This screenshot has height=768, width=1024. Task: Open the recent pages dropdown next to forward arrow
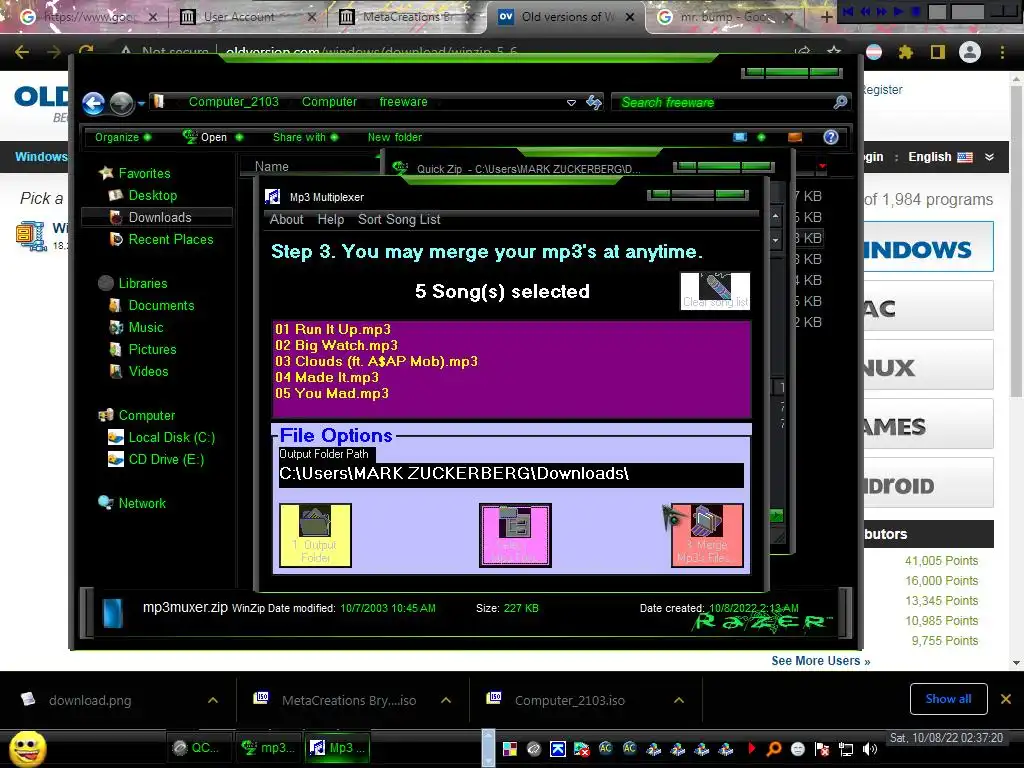tap(141, 103)
